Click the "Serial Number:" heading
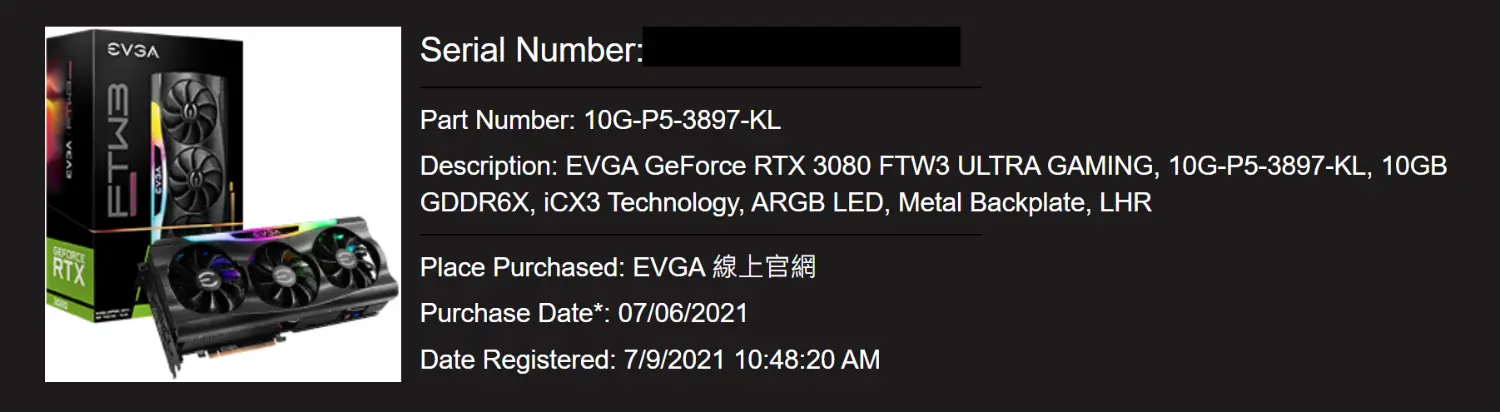The height and width of the screenshot is (412, 1500). coord(531,49)
